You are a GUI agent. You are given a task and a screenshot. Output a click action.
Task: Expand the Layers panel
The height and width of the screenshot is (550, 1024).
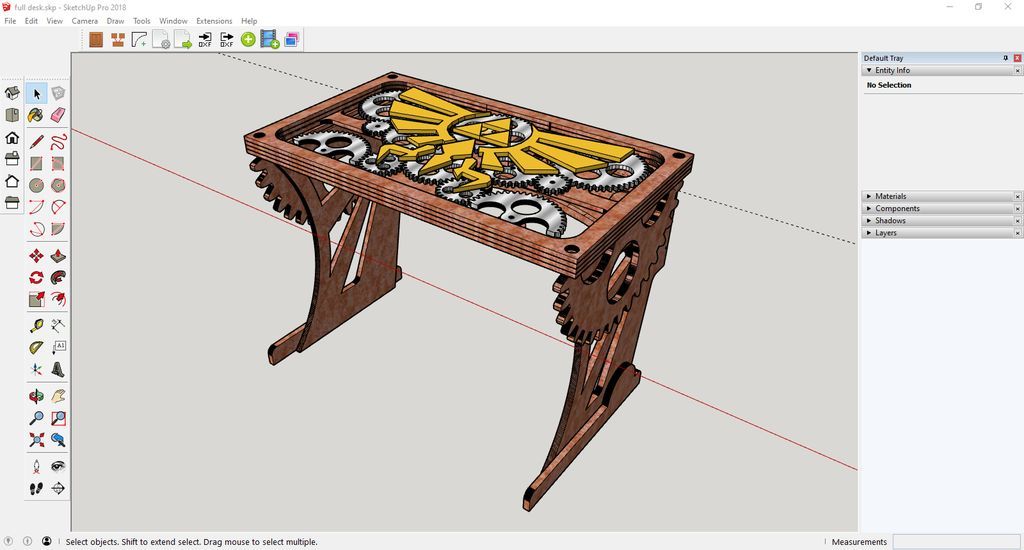(869, 233)
